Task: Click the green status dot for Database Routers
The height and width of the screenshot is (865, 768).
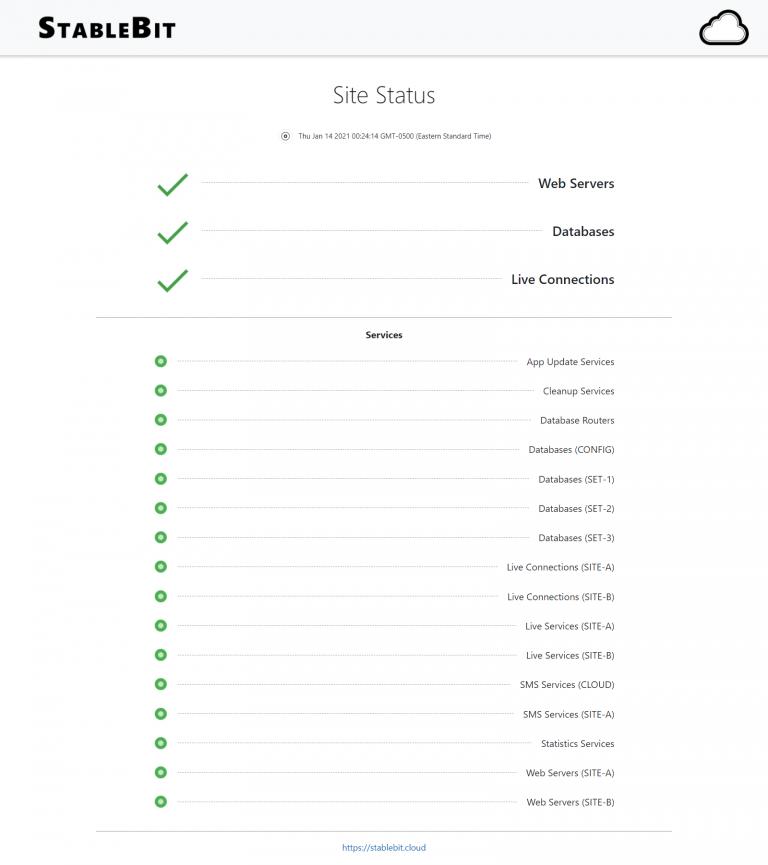Action: tap(161, 420)
